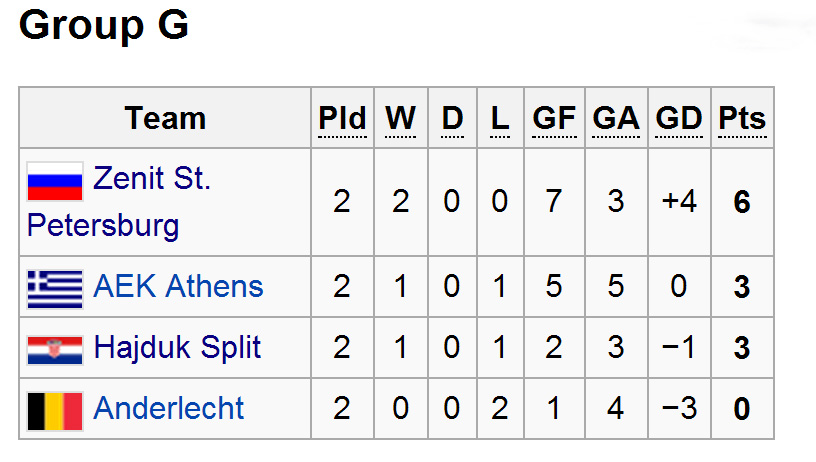This screenshot has height=462, width=816.
Task: Click the Belgian flag icon
Action: coord(55,410)
